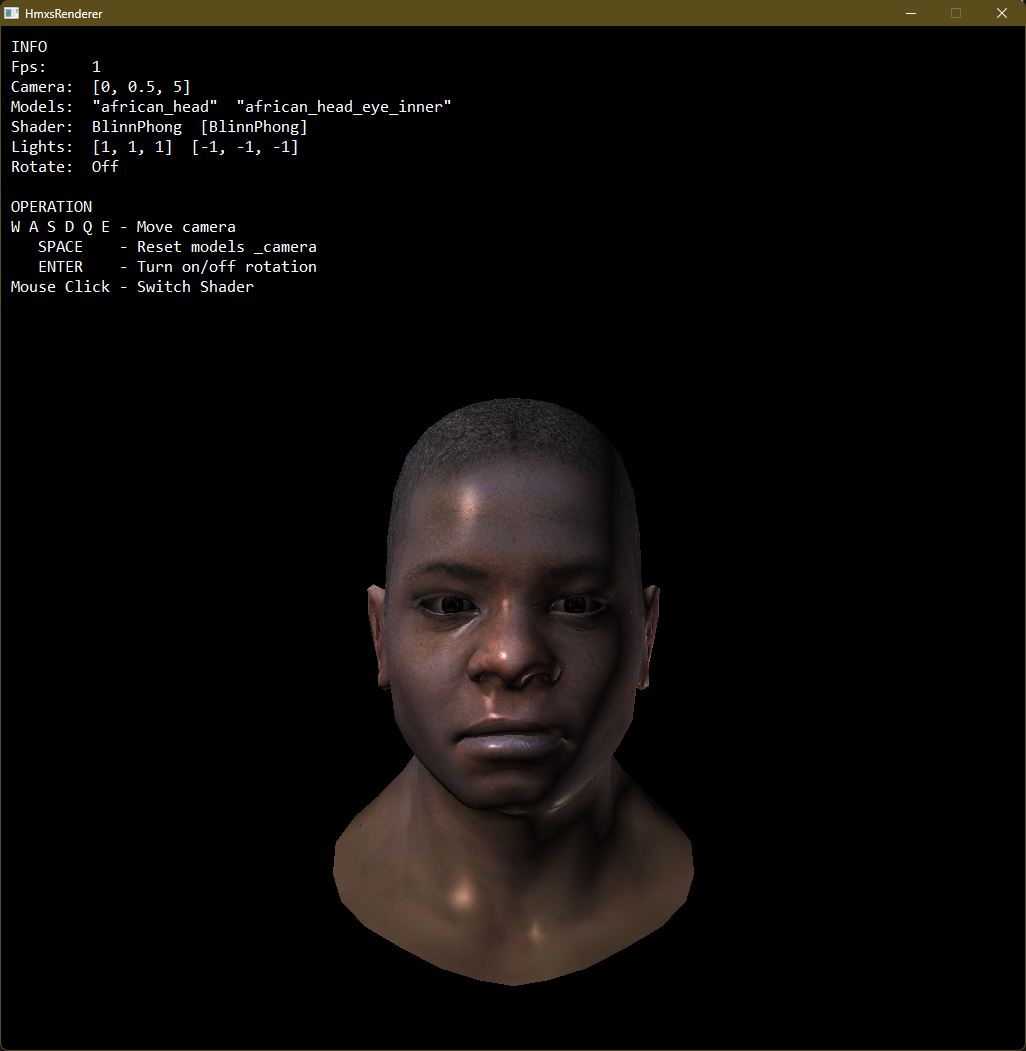Screen dimensions: 1026x1051
Task: Minimize the HmxsRenderer window
Action: pos(911,13)
